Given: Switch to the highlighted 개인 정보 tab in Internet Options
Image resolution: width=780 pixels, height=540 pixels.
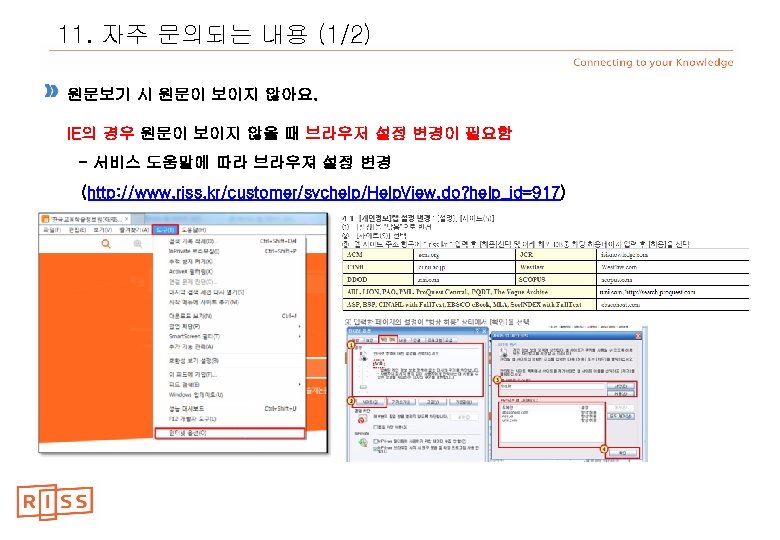Looking at the screenshot, I should click(388, 340).
